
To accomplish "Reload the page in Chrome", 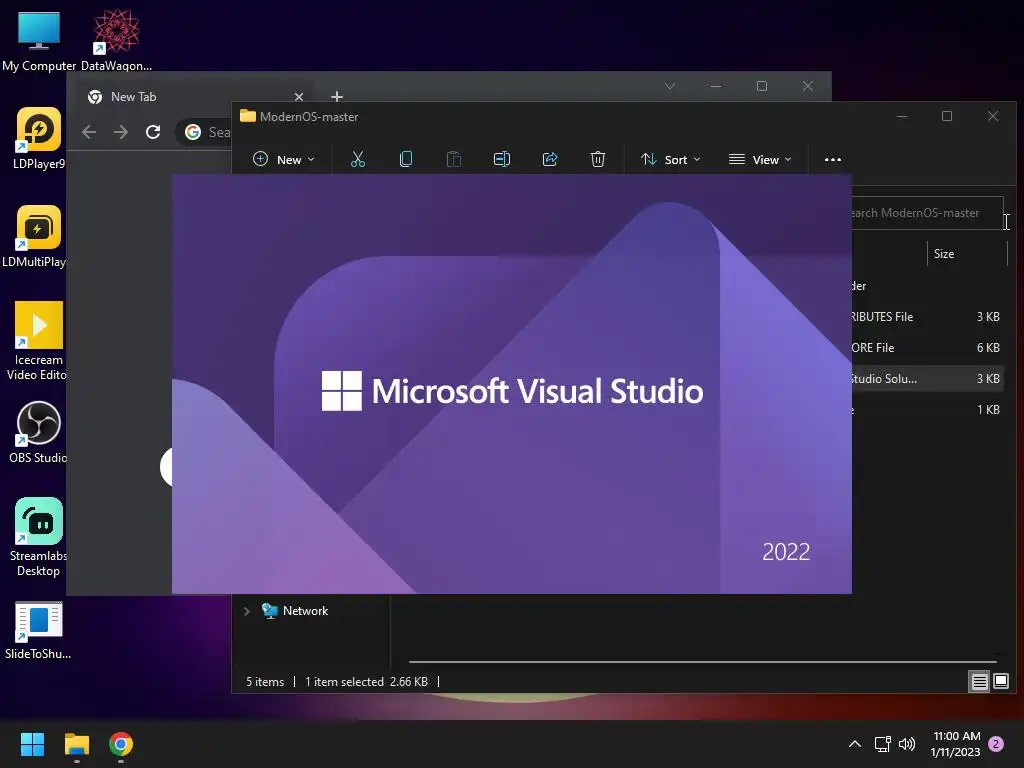I will 153,132.
